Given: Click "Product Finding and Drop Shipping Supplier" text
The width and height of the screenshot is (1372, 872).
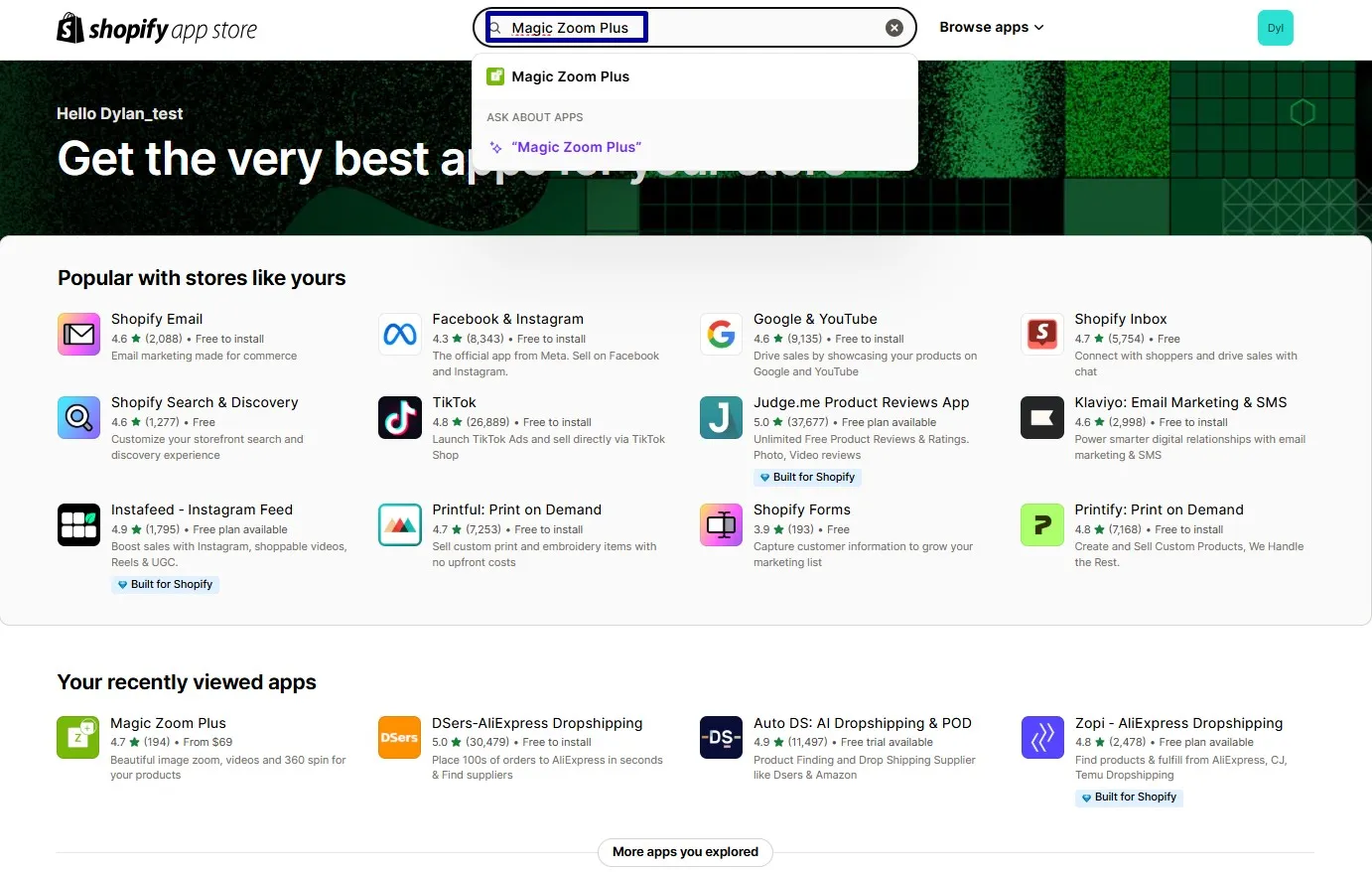Looking at the screenshot, I should pyautogui.click(x=865, y=767).
